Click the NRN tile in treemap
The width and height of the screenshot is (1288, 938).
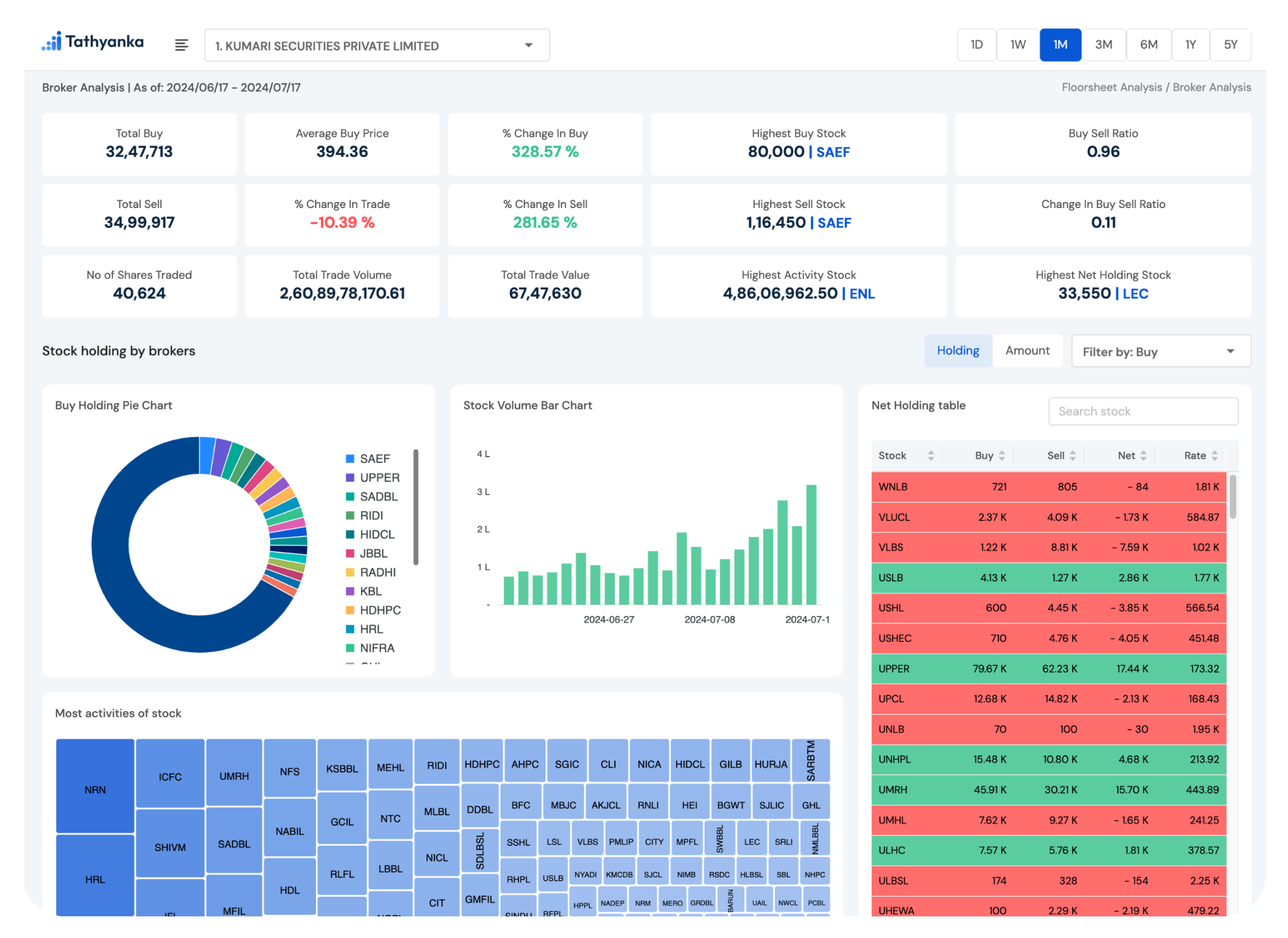[95, 789]
